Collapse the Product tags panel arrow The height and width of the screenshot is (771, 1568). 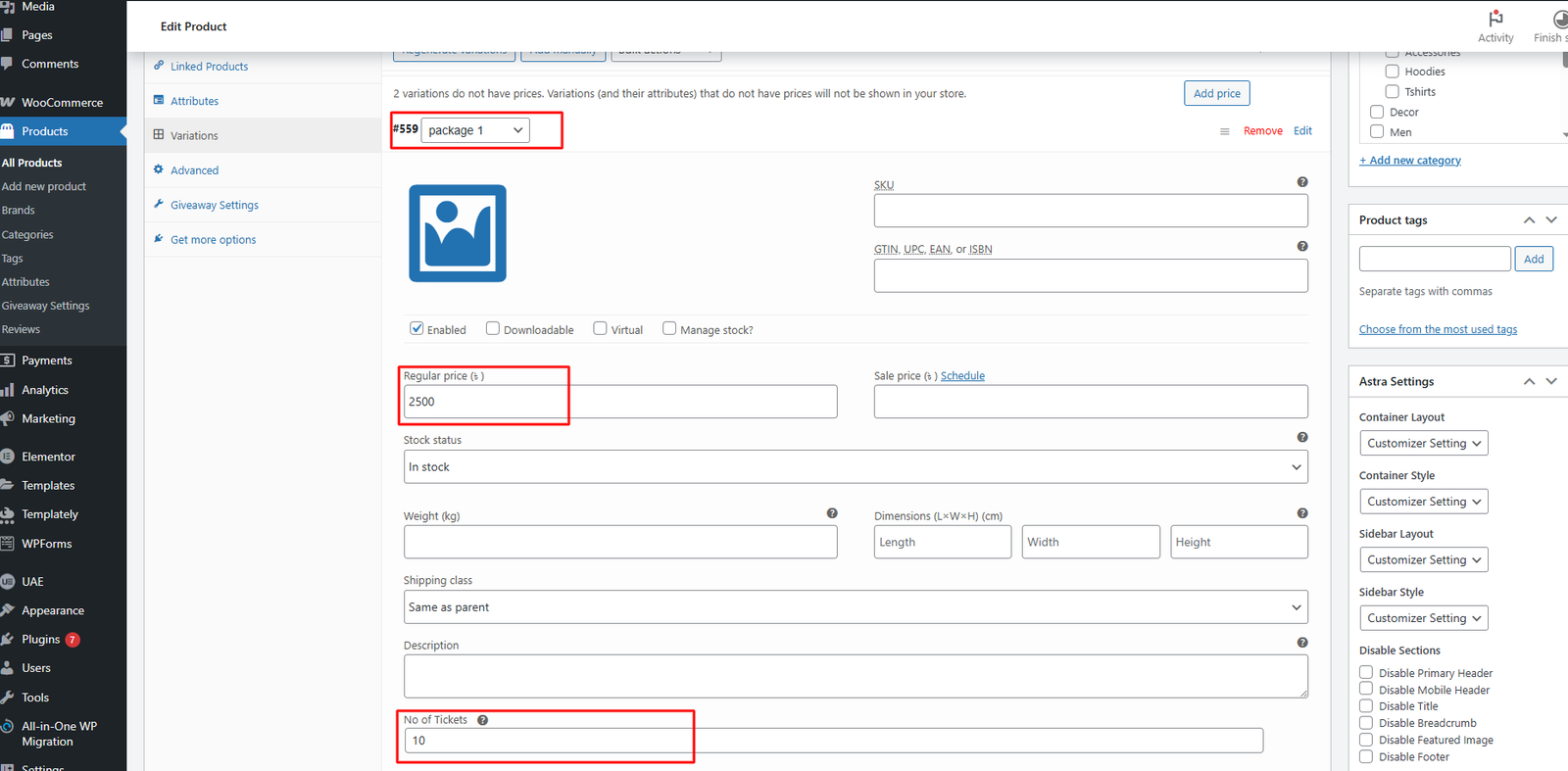[1529, 220]
